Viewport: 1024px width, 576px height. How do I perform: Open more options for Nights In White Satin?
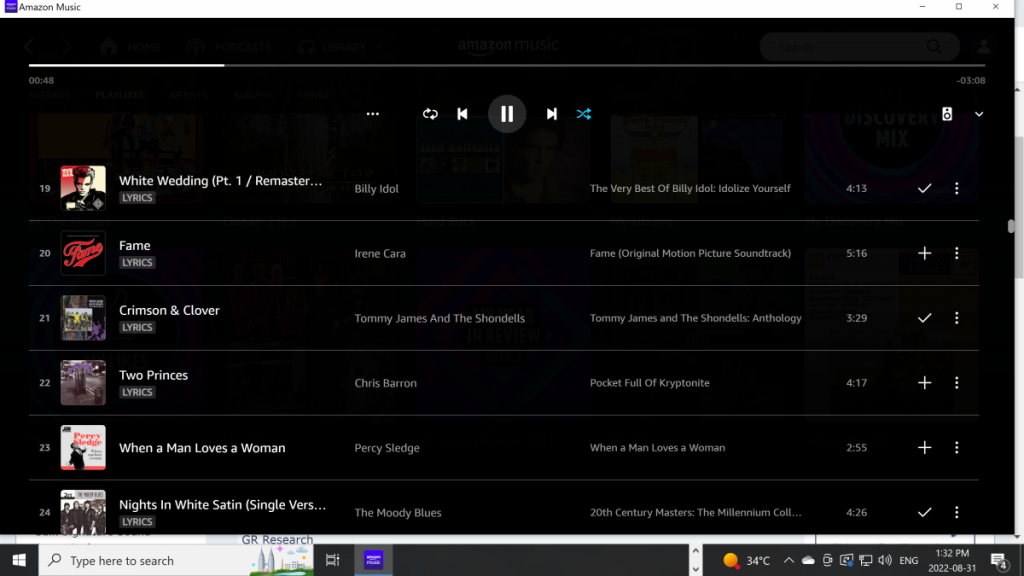pyautogui.click(x=957, y=513)
